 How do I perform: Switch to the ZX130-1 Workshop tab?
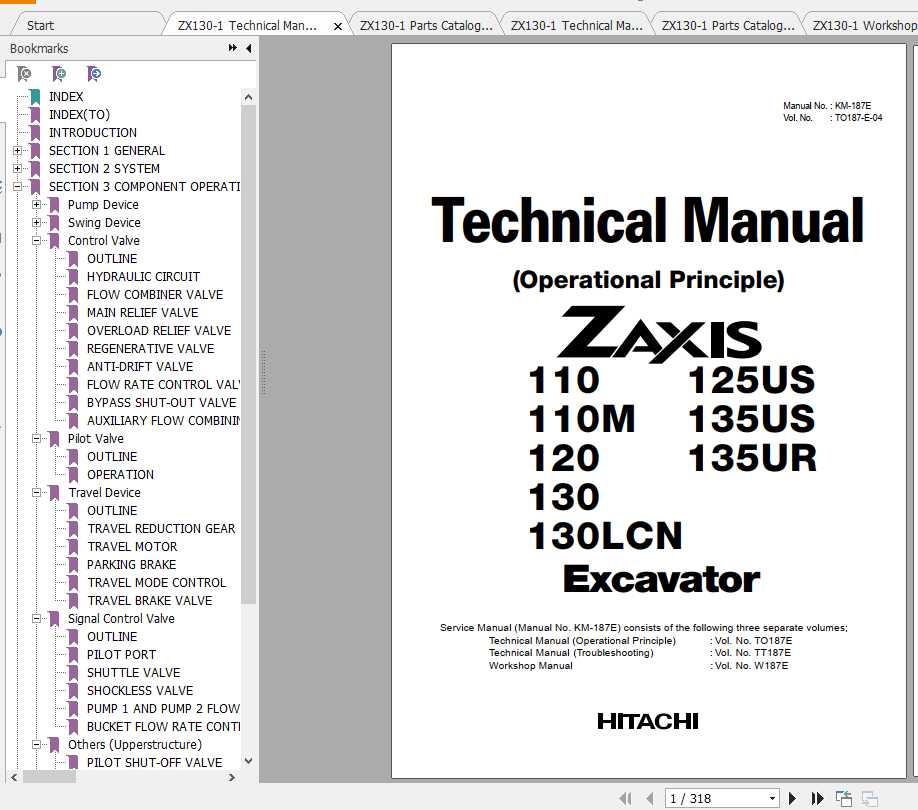861,23
